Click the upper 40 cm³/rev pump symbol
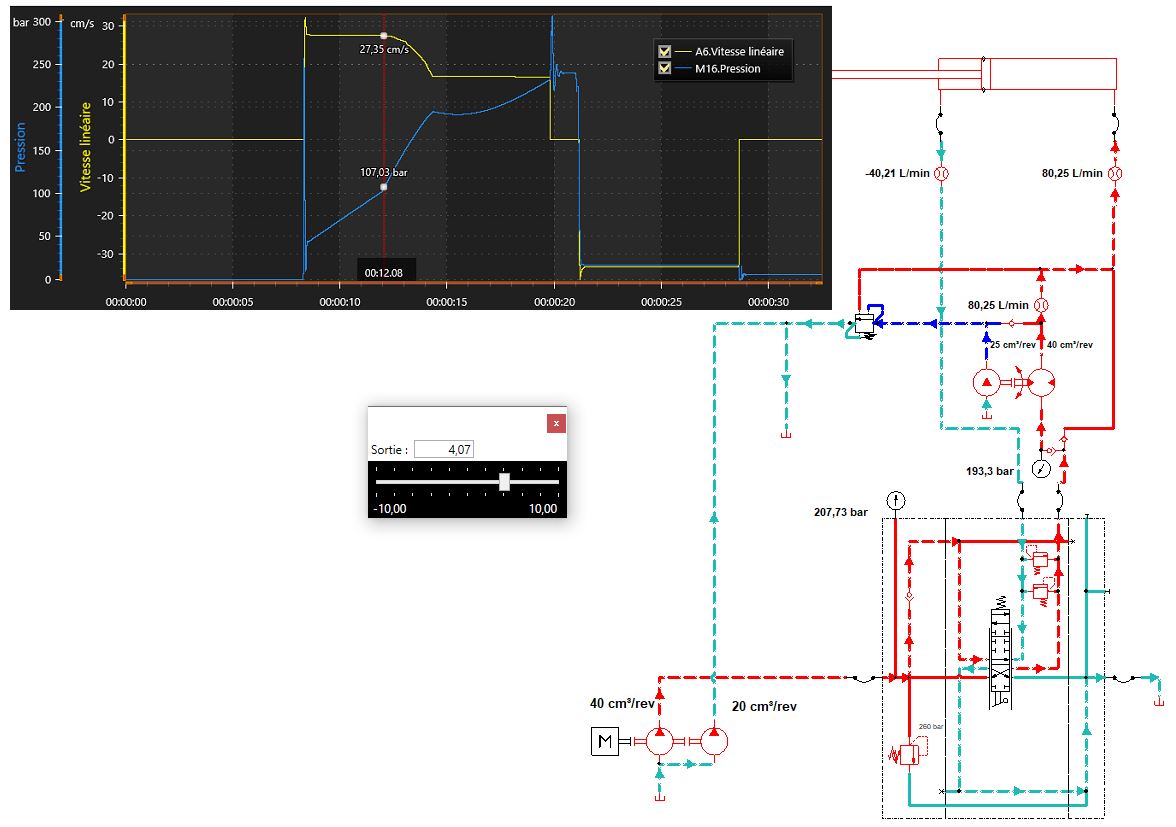This screenshot has height=827, width=1176. tap(1041, 382)
